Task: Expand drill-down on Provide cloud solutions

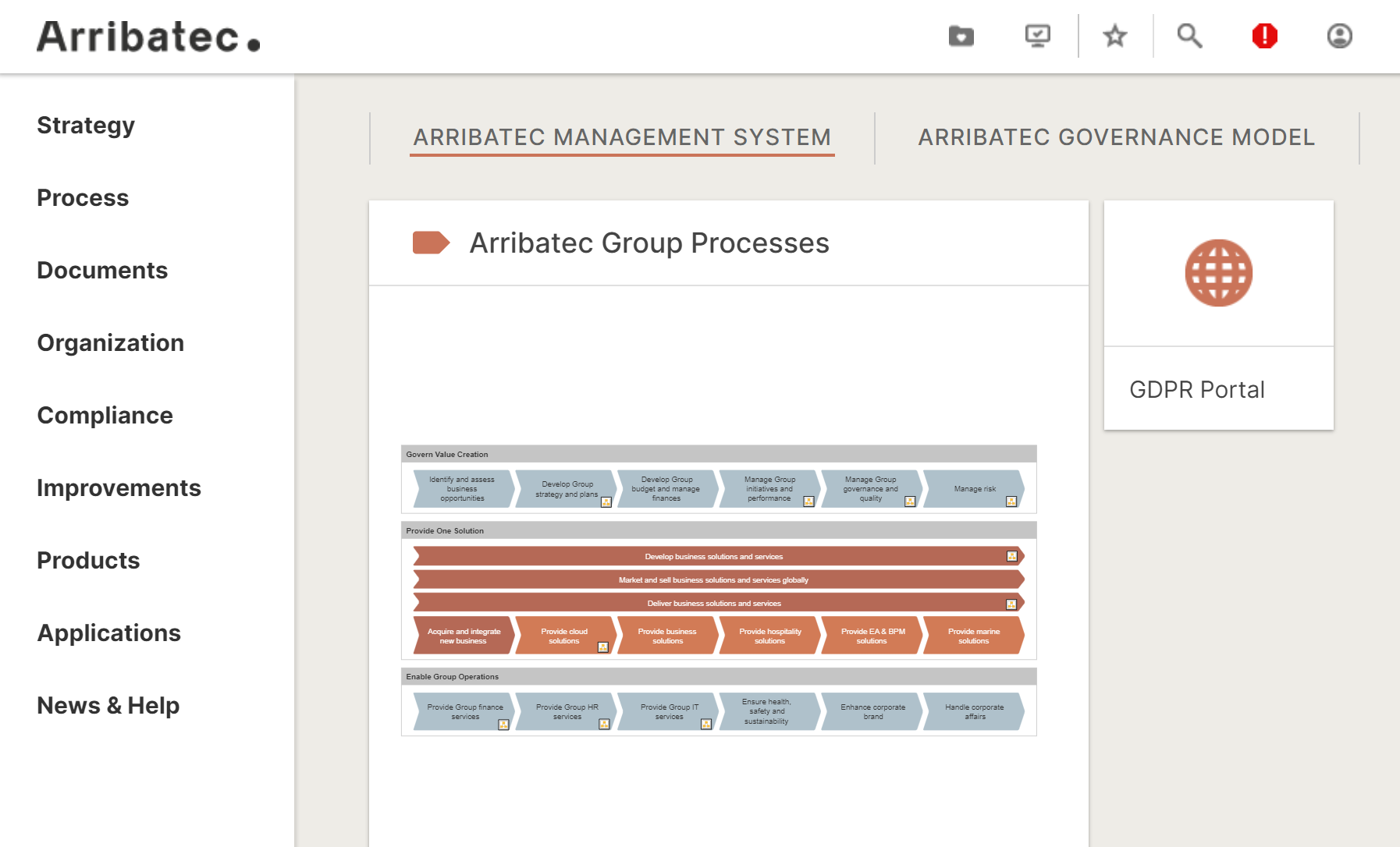Action: point(603,646)
